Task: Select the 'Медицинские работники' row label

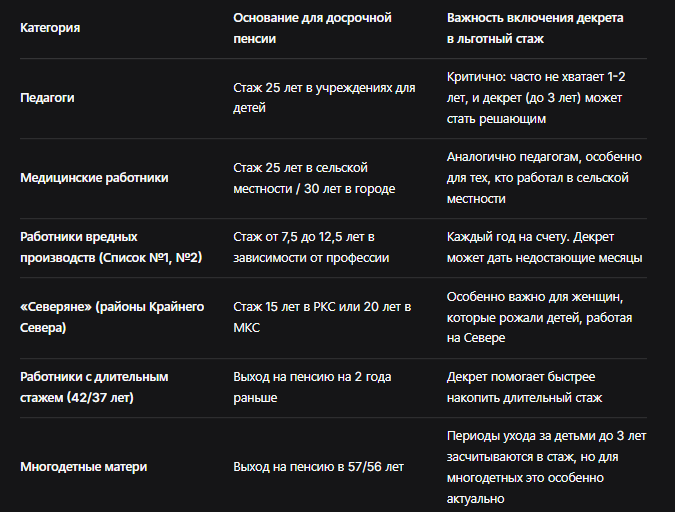Action: [94, 178]
